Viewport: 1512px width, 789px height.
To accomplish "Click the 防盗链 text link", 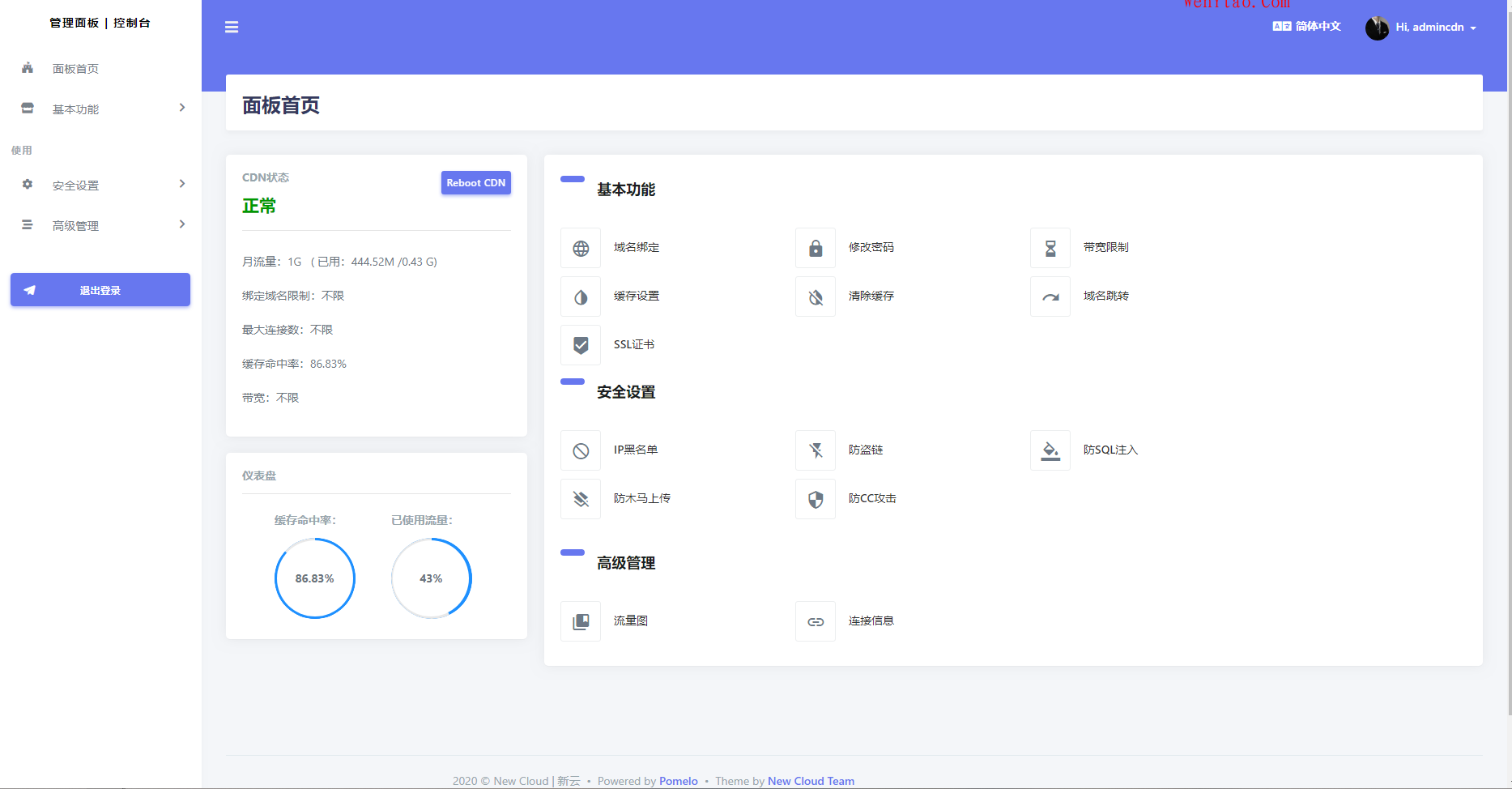I will click(x=866, y=450).
